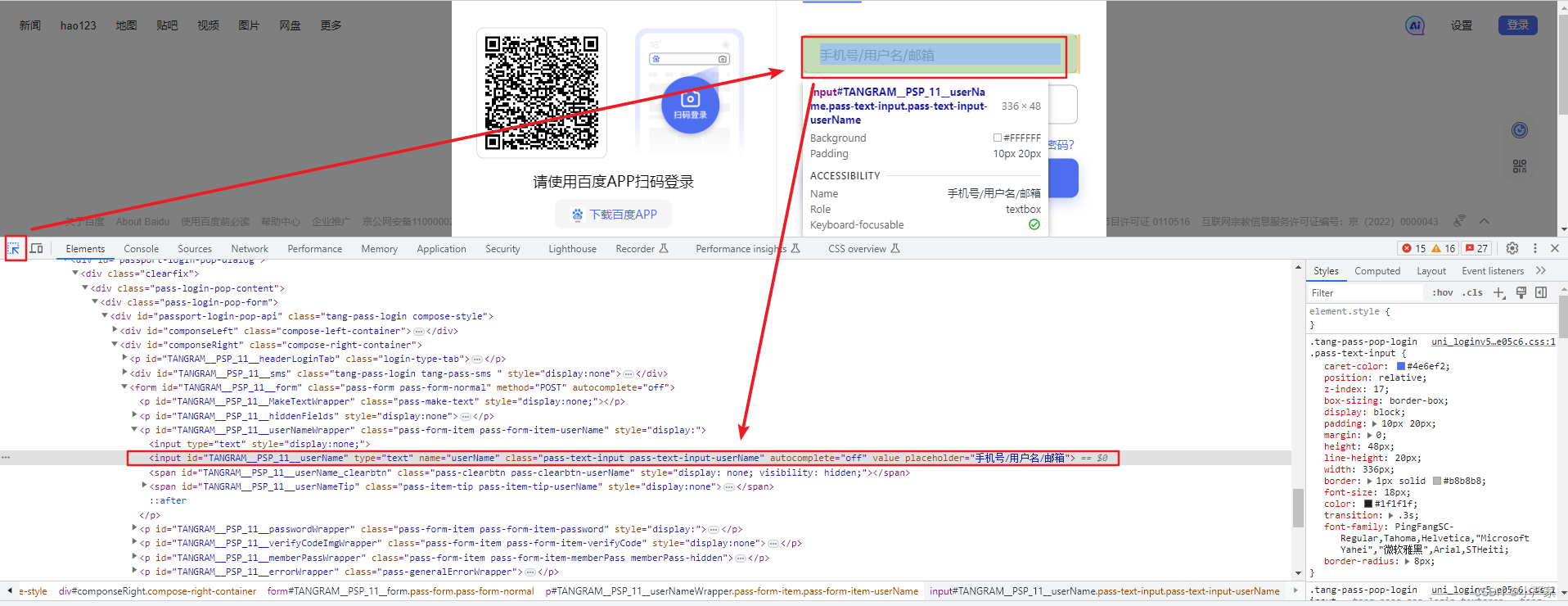Viewport: 1568px width, 606px height.
Task: Click the 下载百度APP link
Action: pos(614,215)
